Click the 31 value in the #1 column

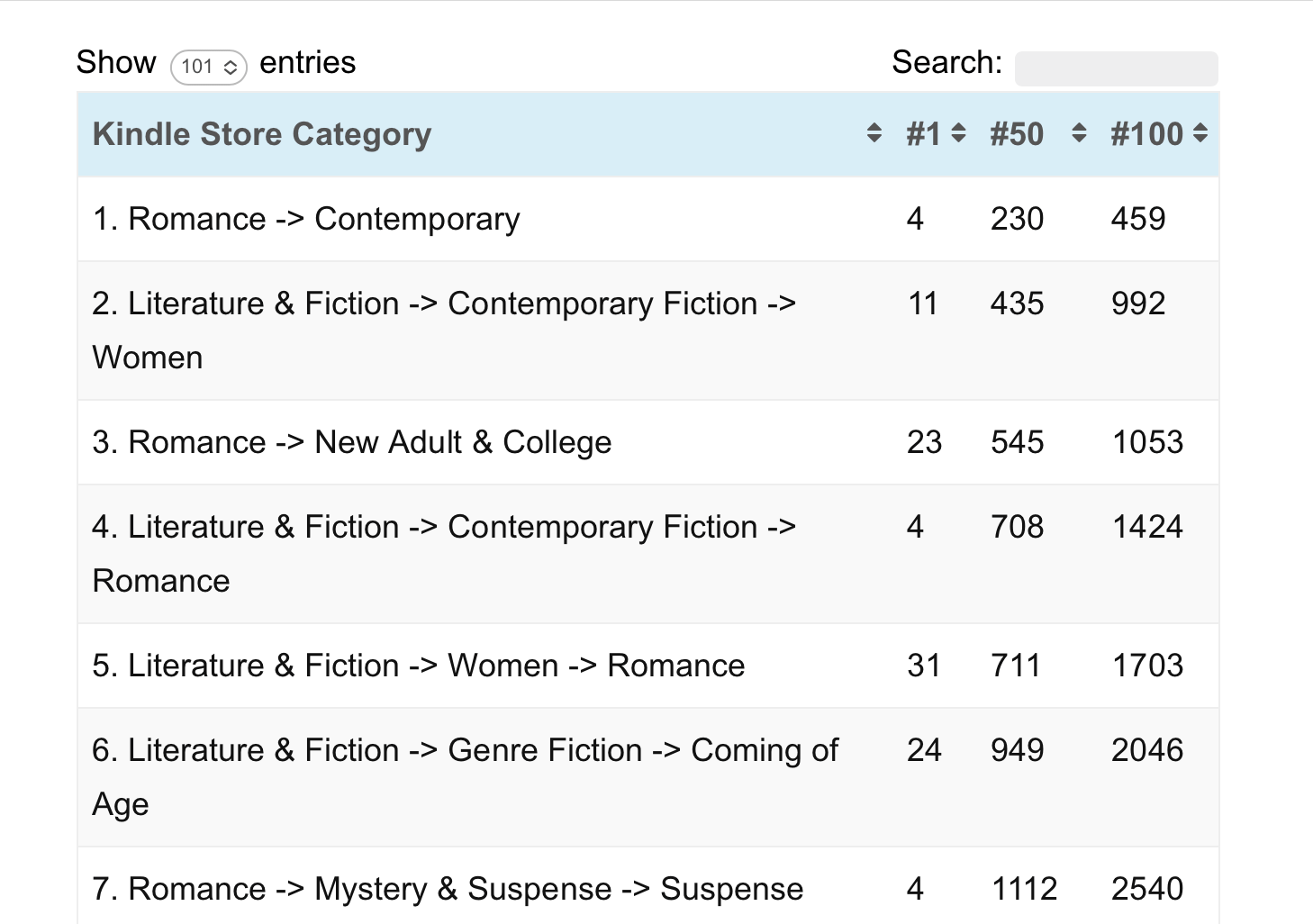click(x=924, y=666)
